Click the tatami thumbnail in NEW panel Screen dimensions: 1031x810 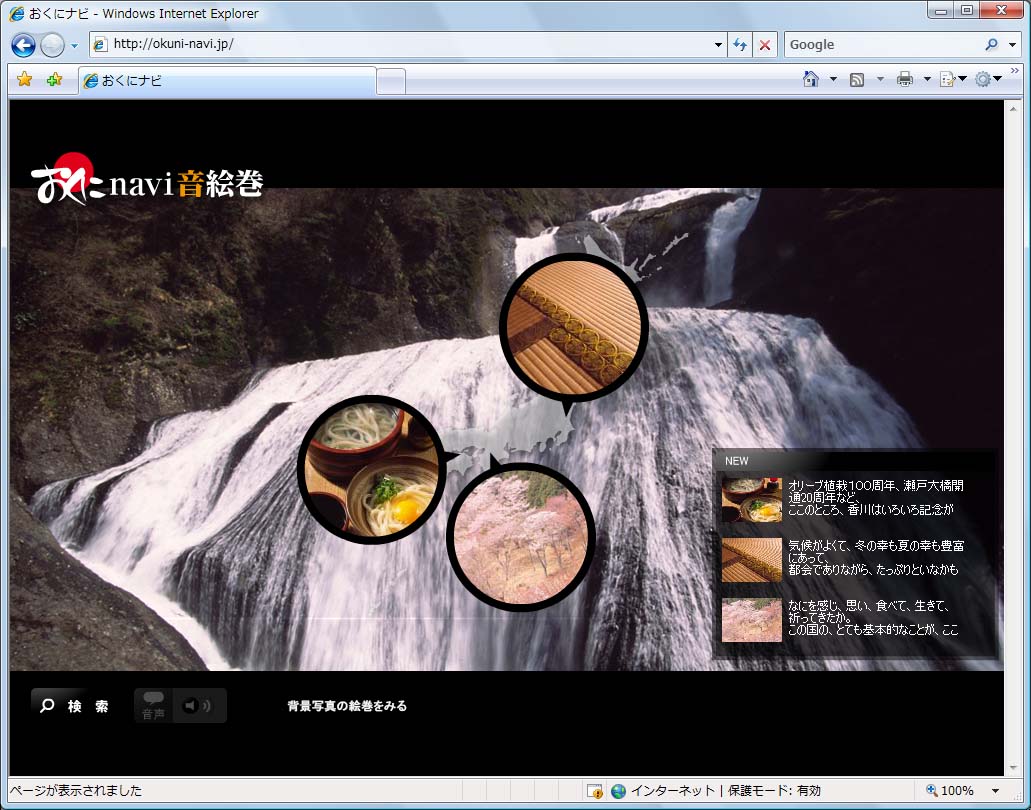tap(752, 560)
